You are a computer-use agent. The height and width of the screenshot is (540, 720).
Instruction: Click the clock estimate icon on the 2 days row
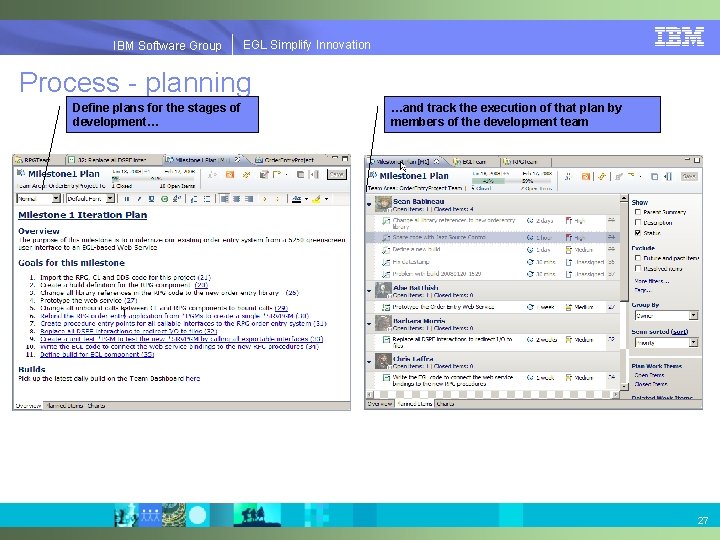point(530,221)
